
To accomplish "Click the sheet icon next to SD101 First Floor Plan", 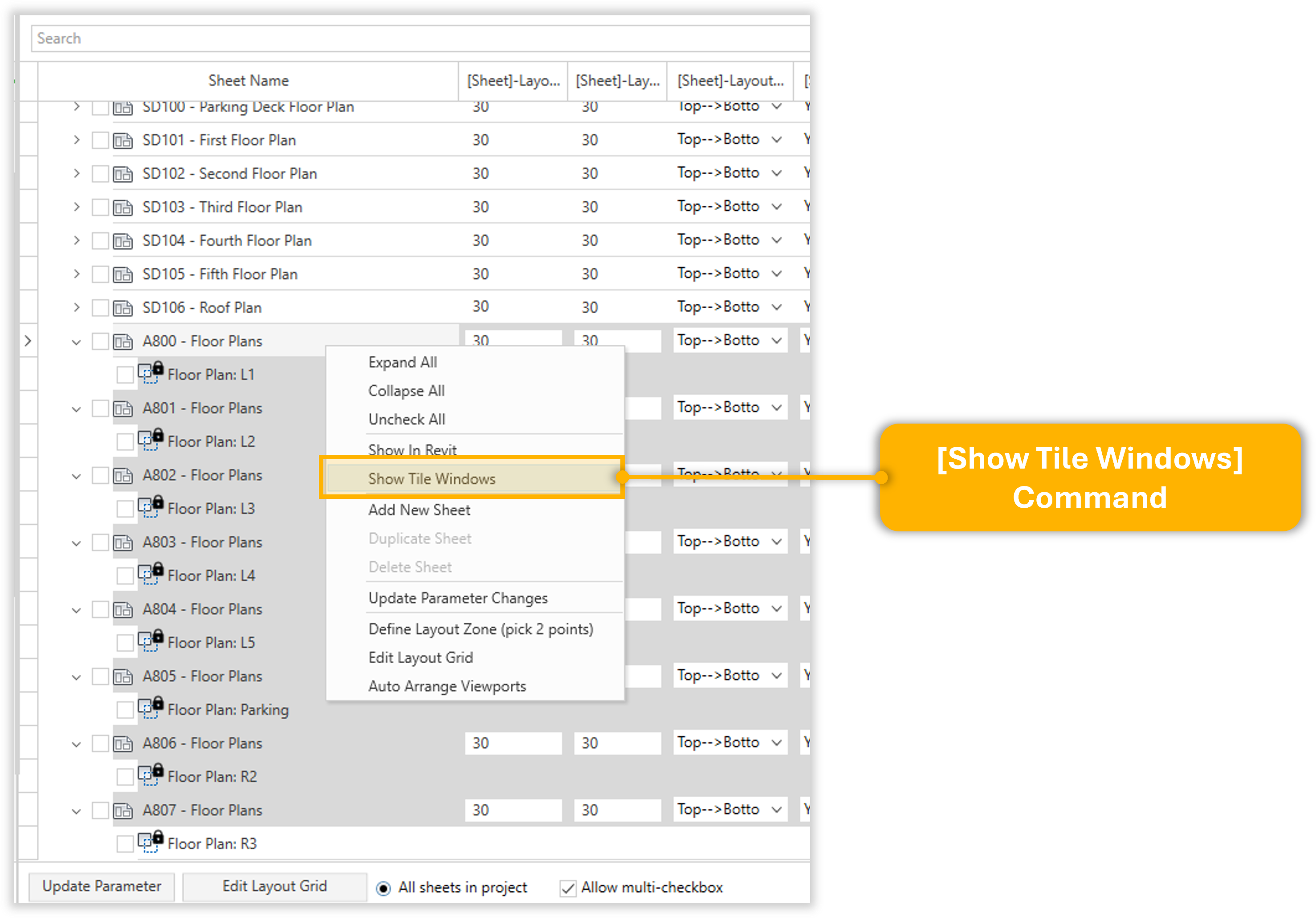I will click(122, 140).
